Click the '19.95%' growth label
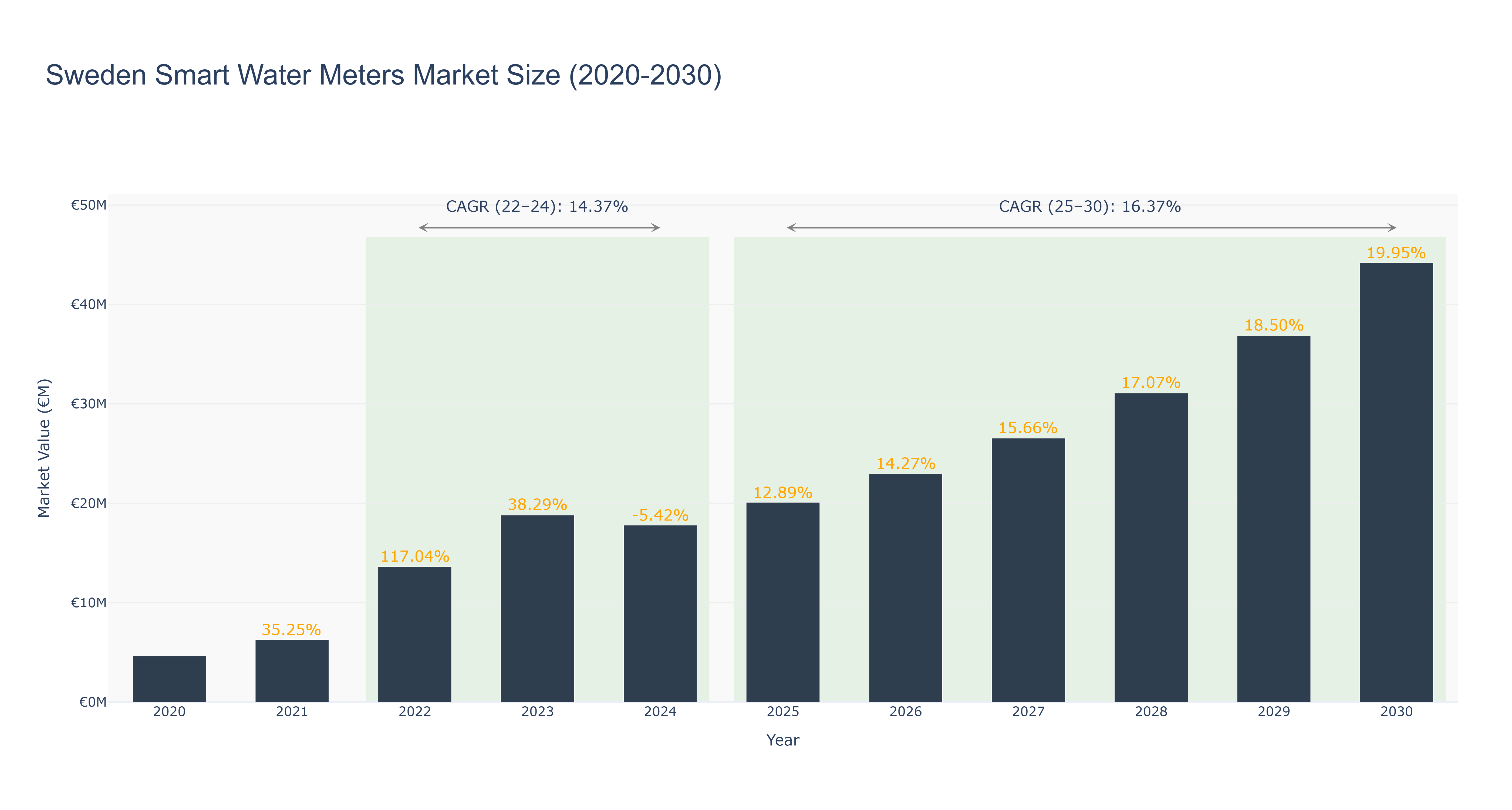This screenshot has height=810, width=1512. (1396, 253)
